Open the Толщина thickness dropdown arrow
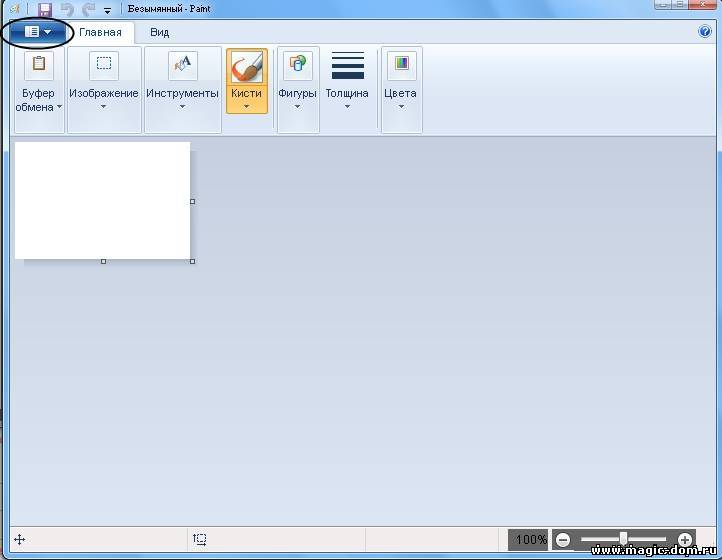Image resolution: width=722 pixels, height=560 pixels. coord(347,107)
